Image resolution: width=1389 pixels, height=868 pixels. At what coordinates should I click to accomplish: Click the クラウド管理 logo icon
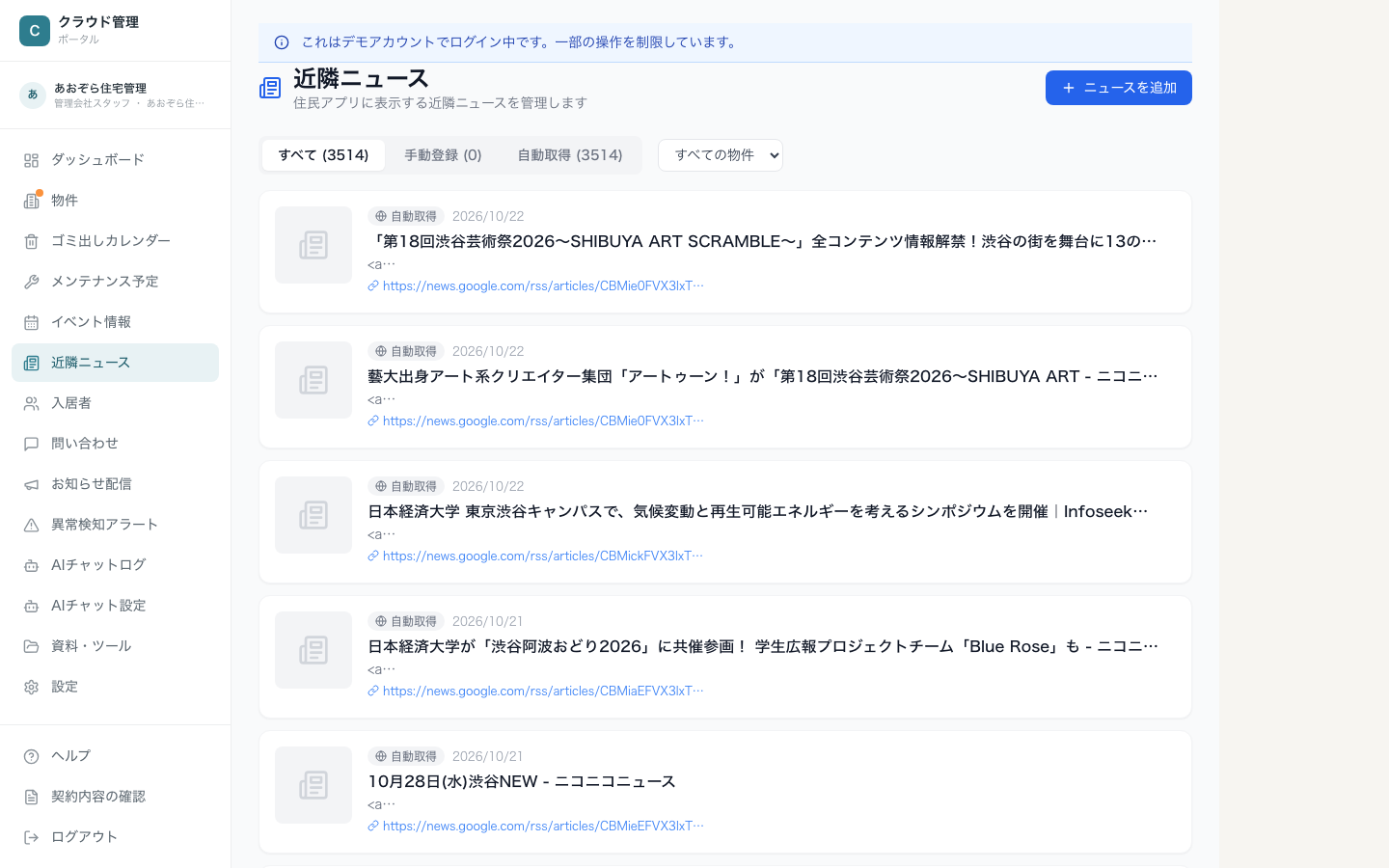pyautogui.click(x=35, y=31)
